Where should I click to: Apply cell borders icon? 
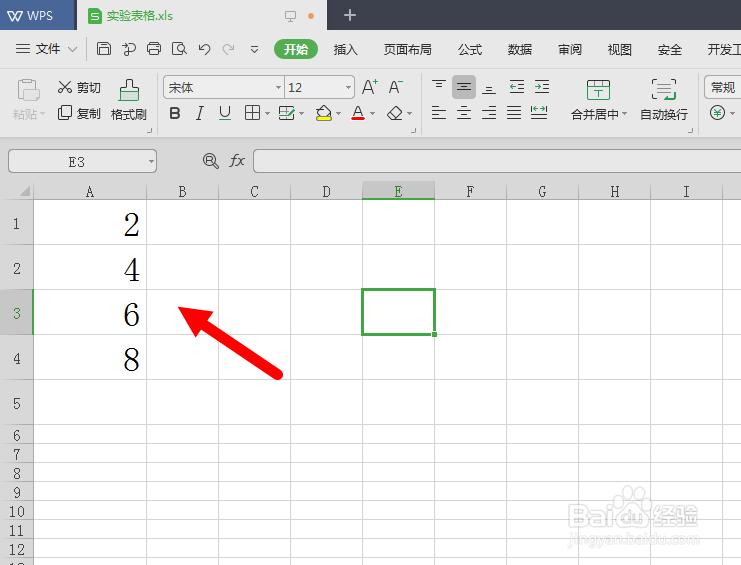252,113
